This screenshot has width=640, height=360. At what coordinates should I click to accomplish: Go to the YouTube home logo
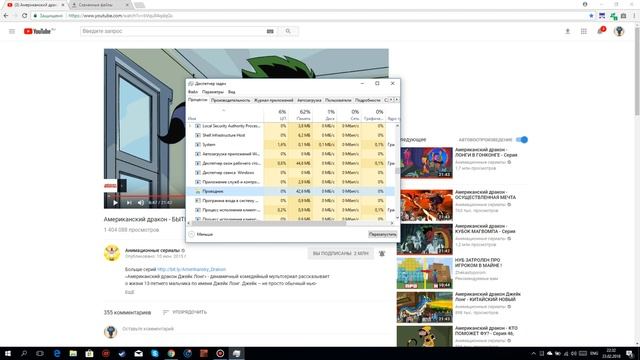(x=39, y=31)
